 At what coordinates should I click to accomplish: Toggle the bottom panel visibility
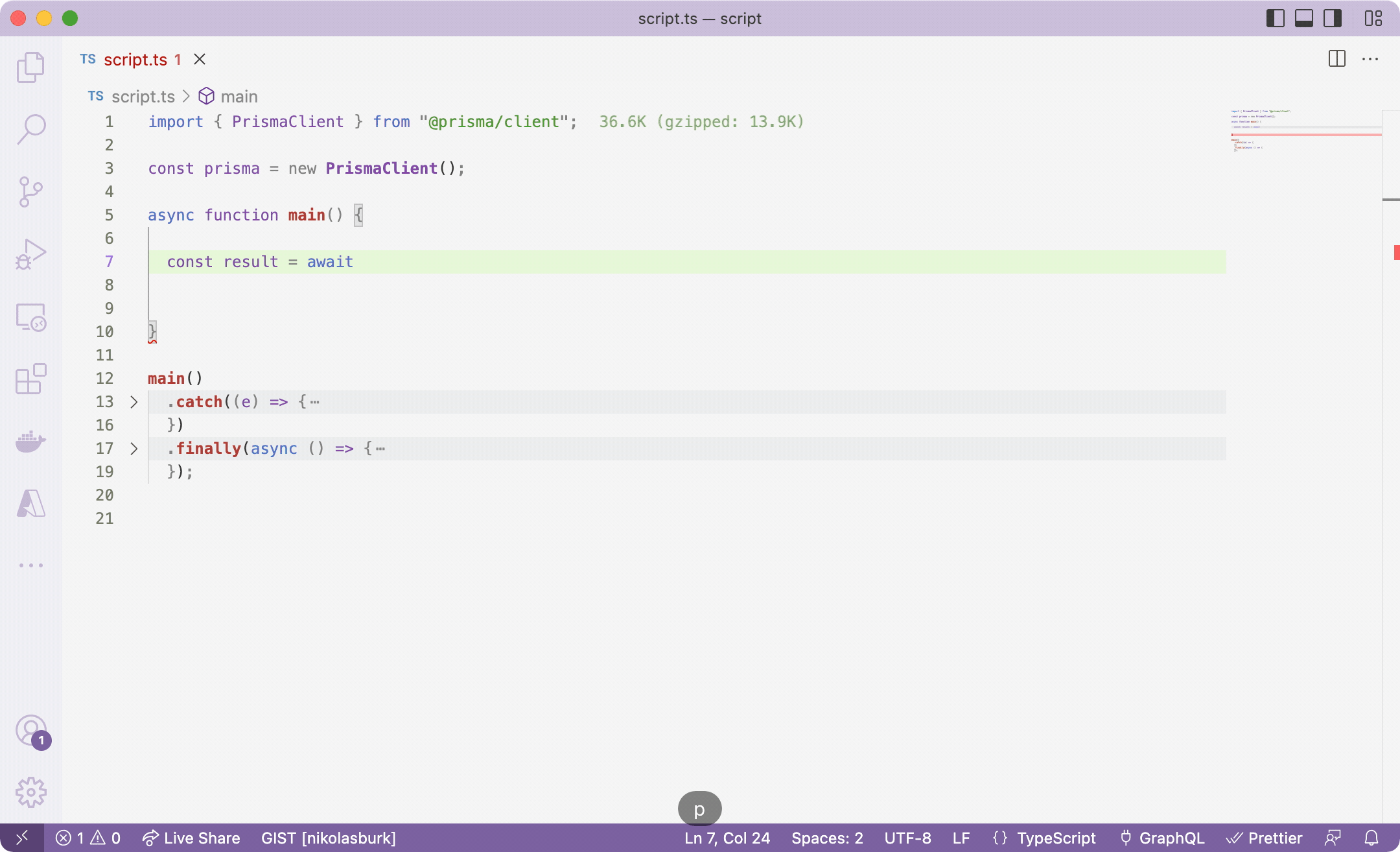(1303, 18)
